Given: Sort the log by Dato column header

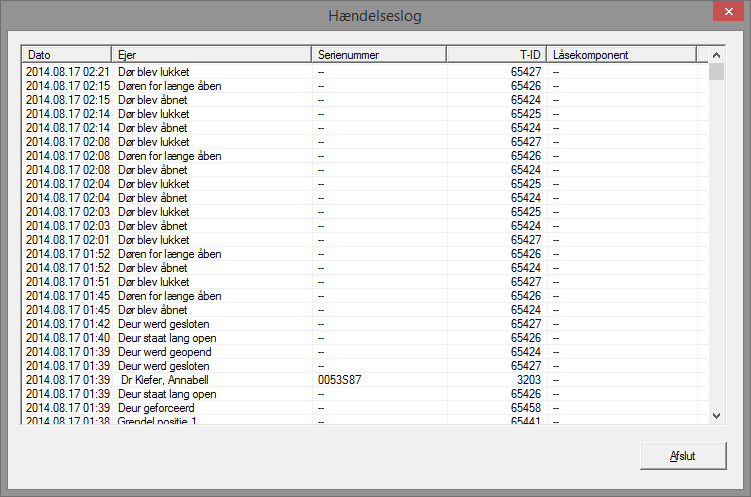Looking at the screenshot, I should 66,55.
